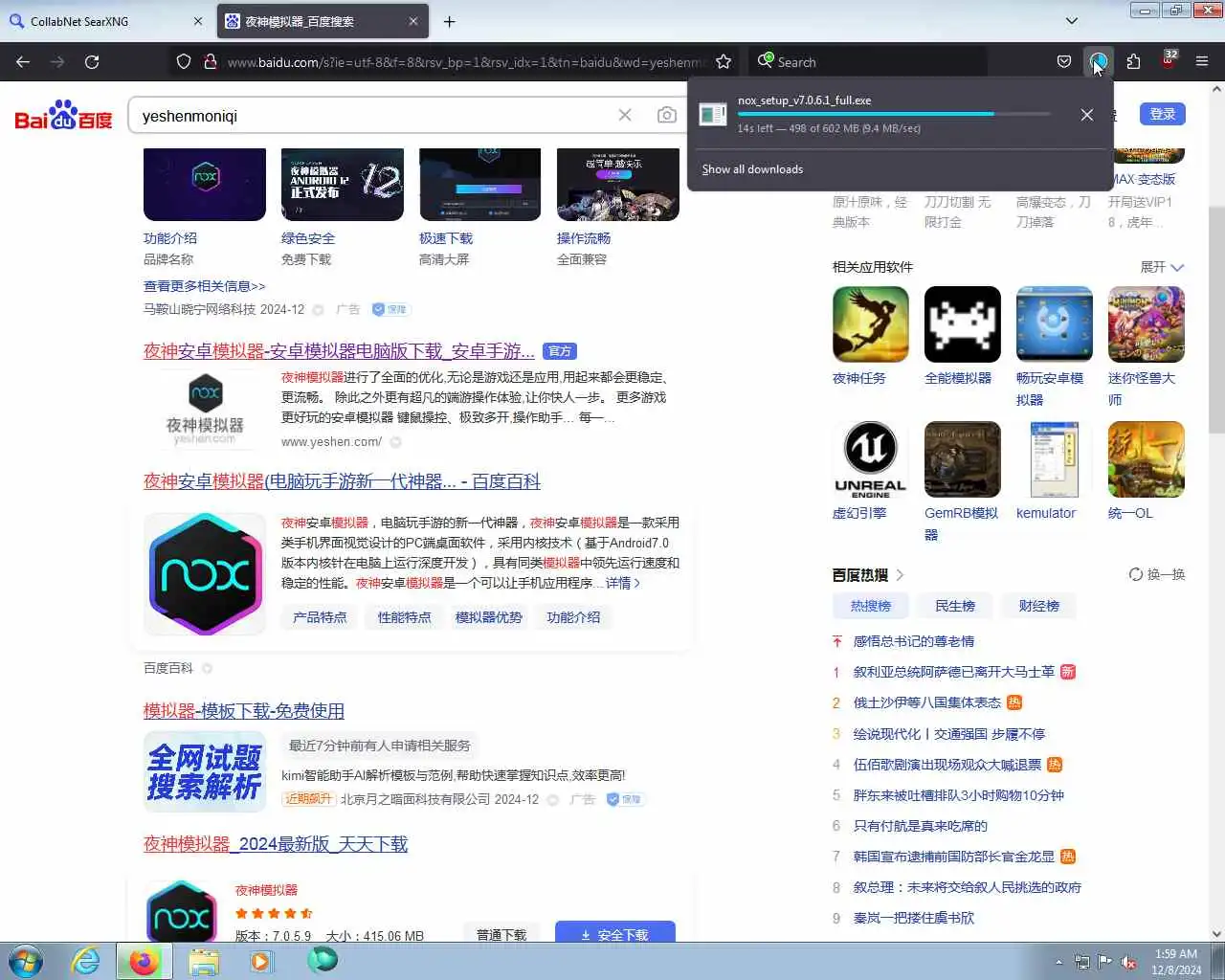Click the nox_setup download progress bar
Screen dimensions: 1225x980
point(894,114)
